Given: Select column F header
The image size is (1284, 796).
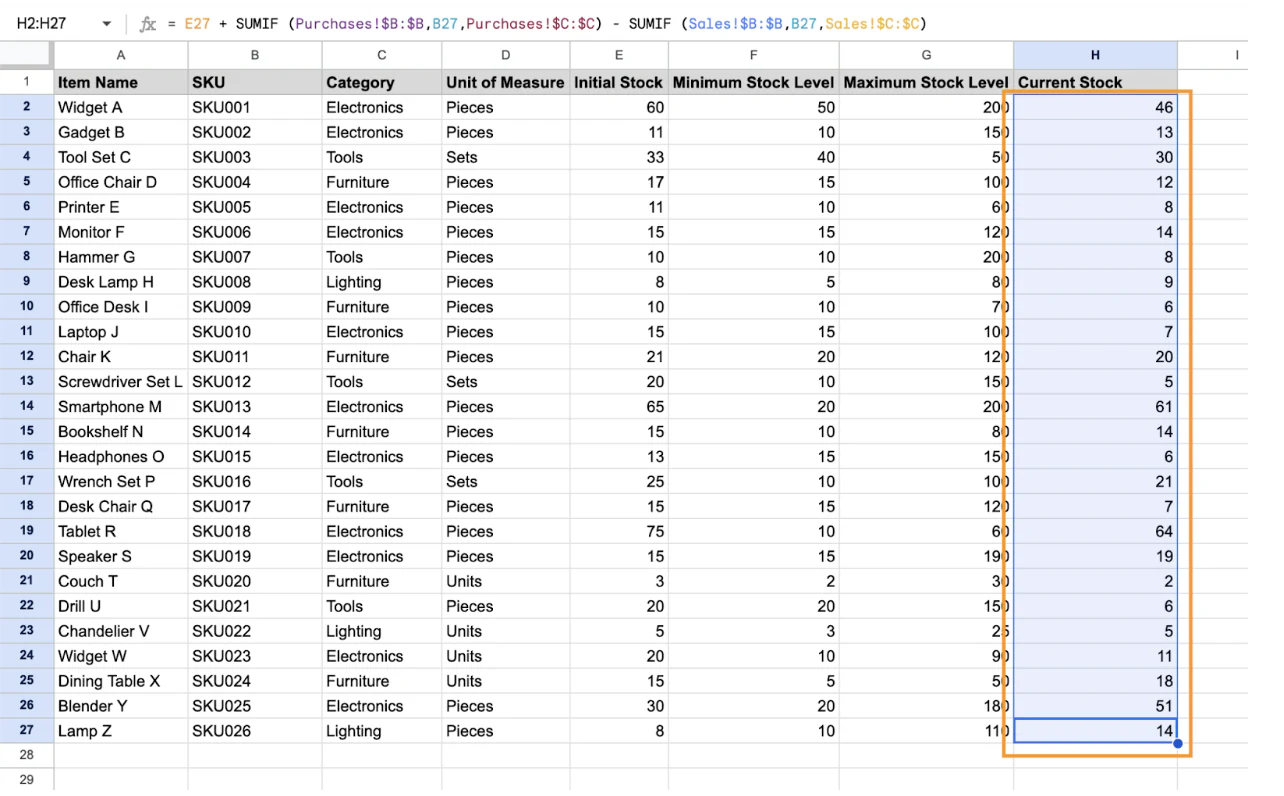Looking at the screenshot, I should tap(754, 55).
